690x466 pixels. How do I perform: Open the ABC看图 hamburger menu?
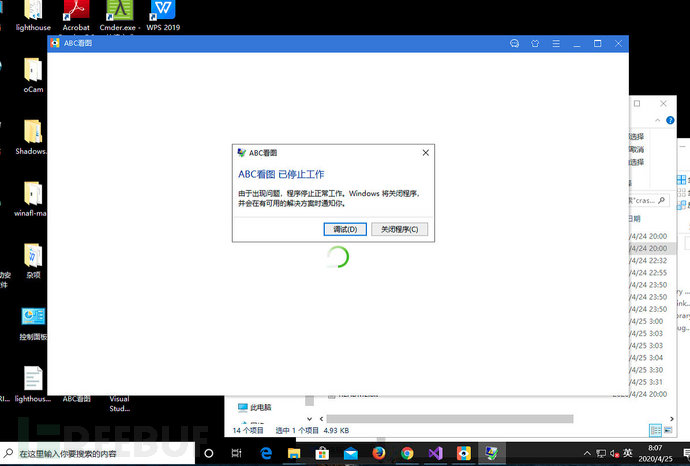tap(555, 44)
